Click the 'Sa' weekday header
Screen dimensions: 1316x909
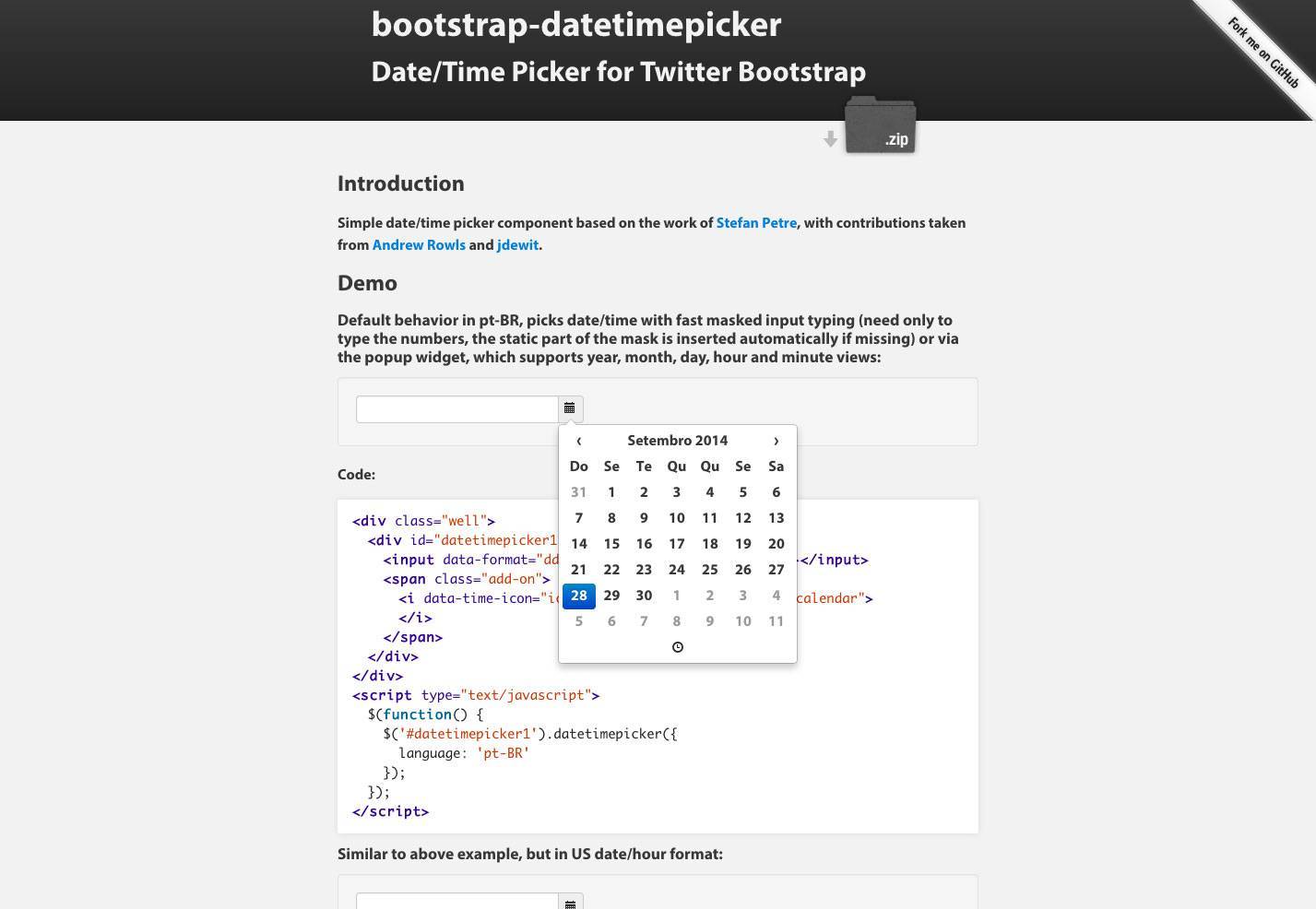point(776,466)
